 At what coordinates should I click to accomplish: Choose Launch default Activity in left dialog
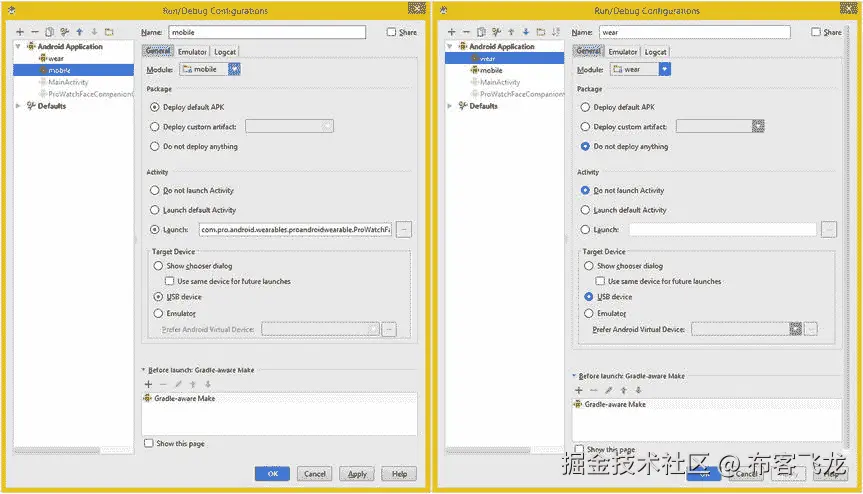point(155,210)
